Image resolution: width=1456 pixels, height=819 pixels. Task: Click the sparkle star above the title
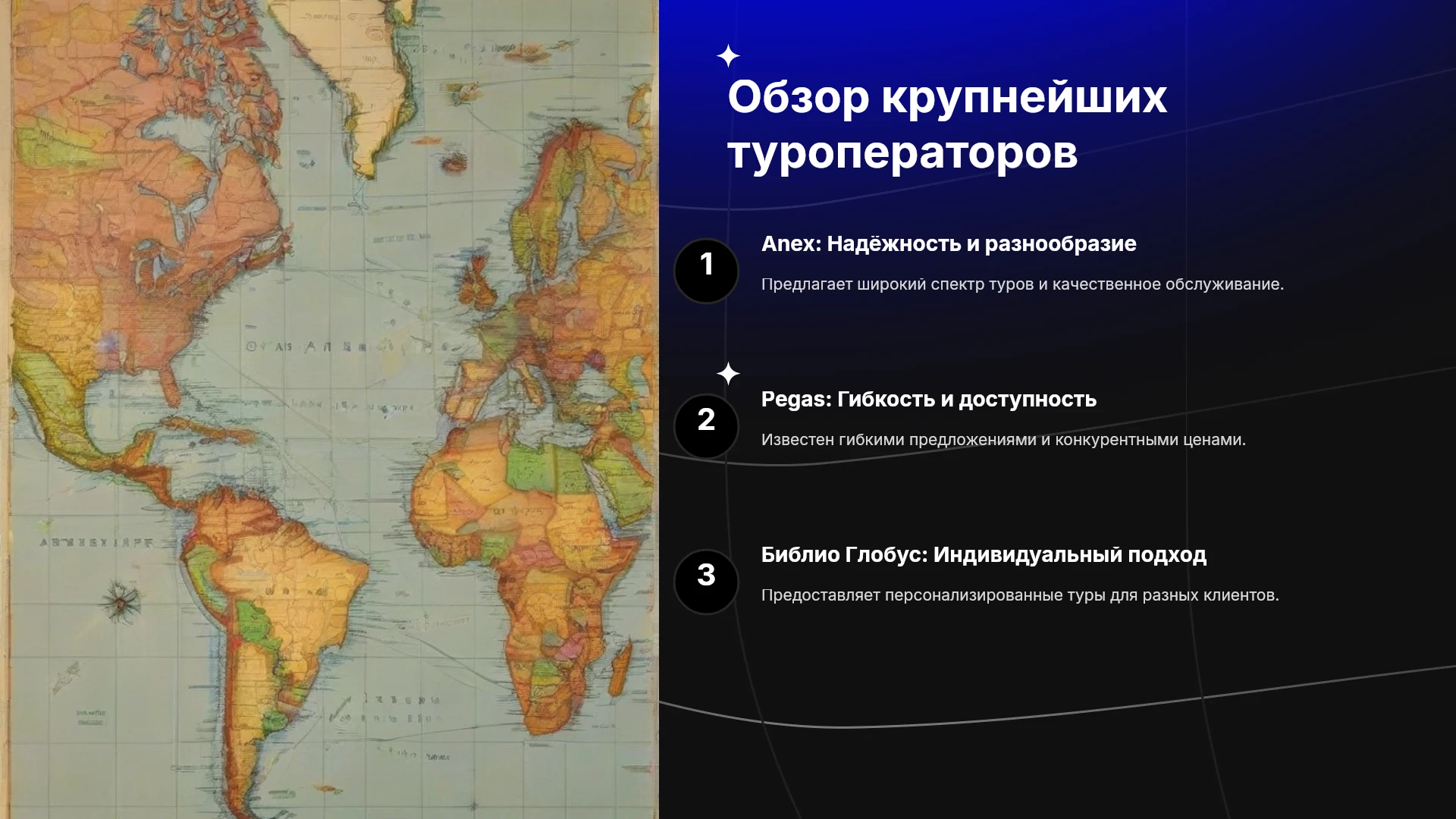coord(728,56)
